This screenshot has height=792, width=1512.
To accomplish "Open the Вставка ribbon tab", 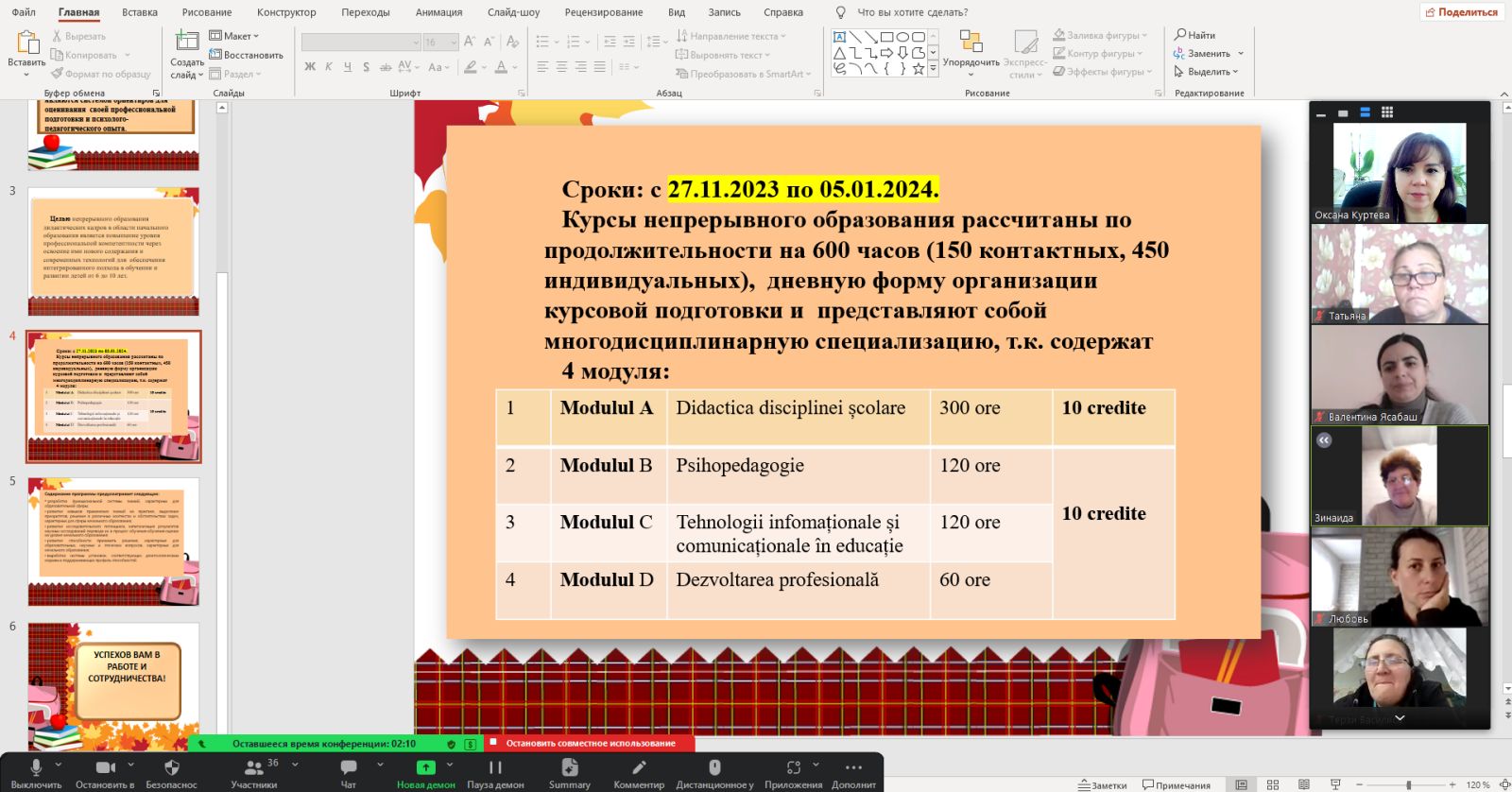I will (140, 12).
